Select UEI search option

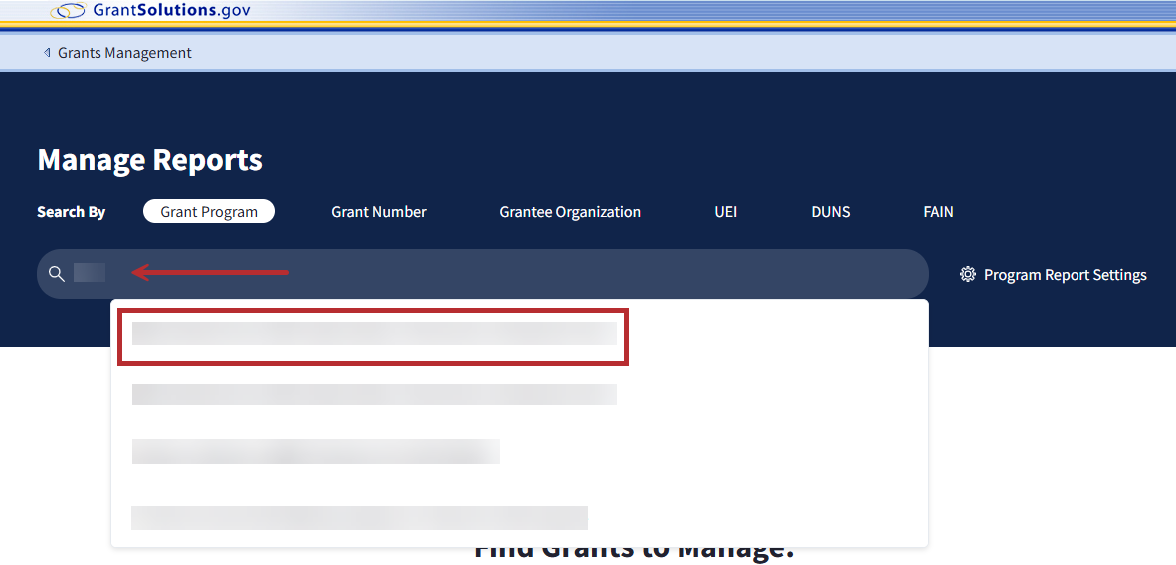click(725, 212)
